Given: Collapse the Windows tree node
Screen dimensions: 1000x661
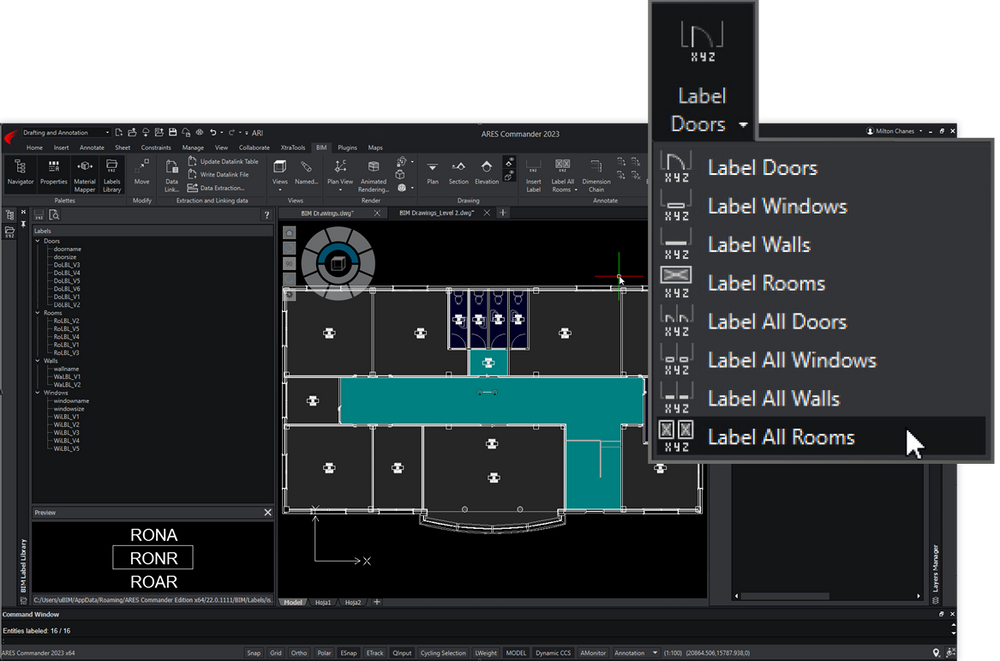Looking at the screenshot, I should (x=38, y=392).
